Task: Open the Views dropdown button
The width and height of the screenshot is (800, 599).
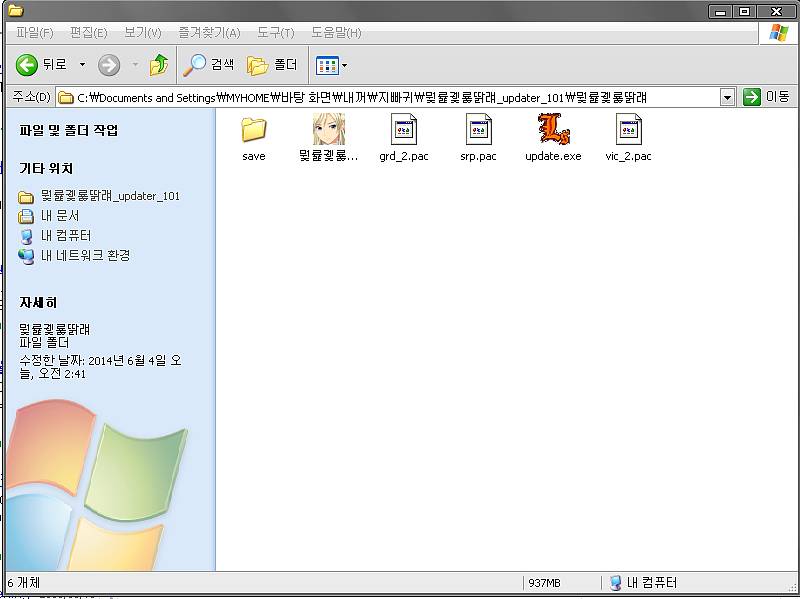Action: pos(331,65)
